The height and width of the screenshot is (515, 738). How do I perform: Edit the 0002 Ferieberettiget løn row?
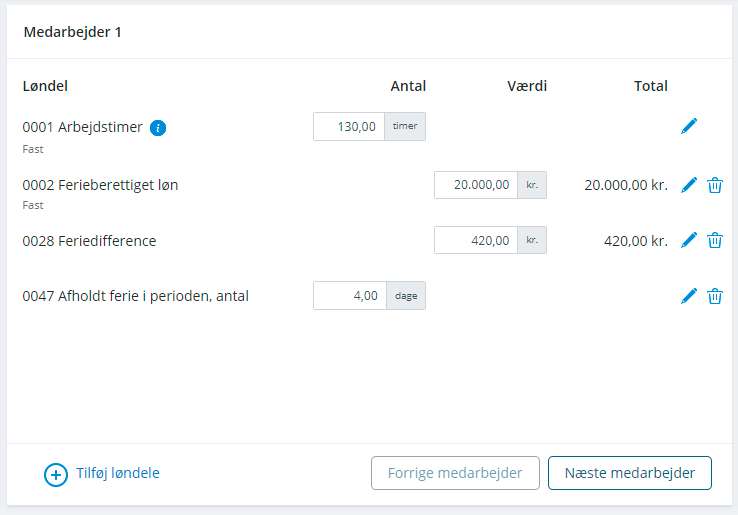point(689,185)
